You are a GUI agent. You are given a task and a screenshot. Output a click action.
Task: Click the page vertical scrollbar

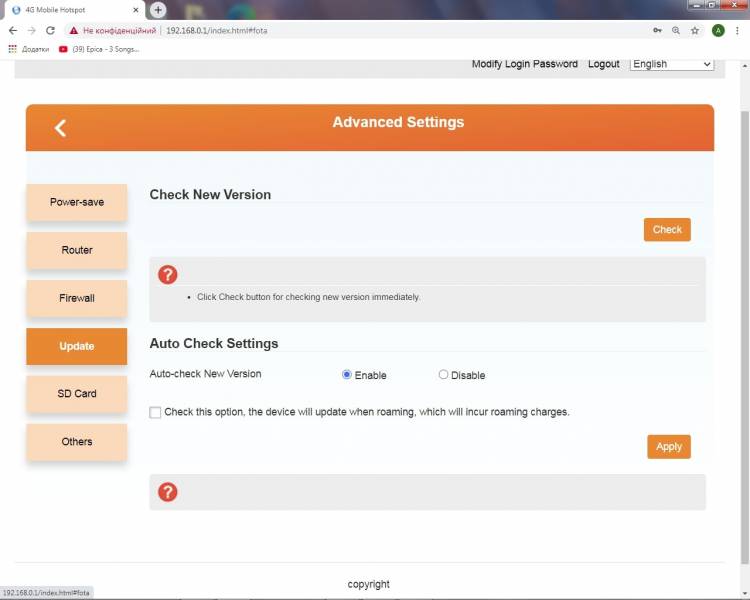pyautogui.click(x=745, y=335)
